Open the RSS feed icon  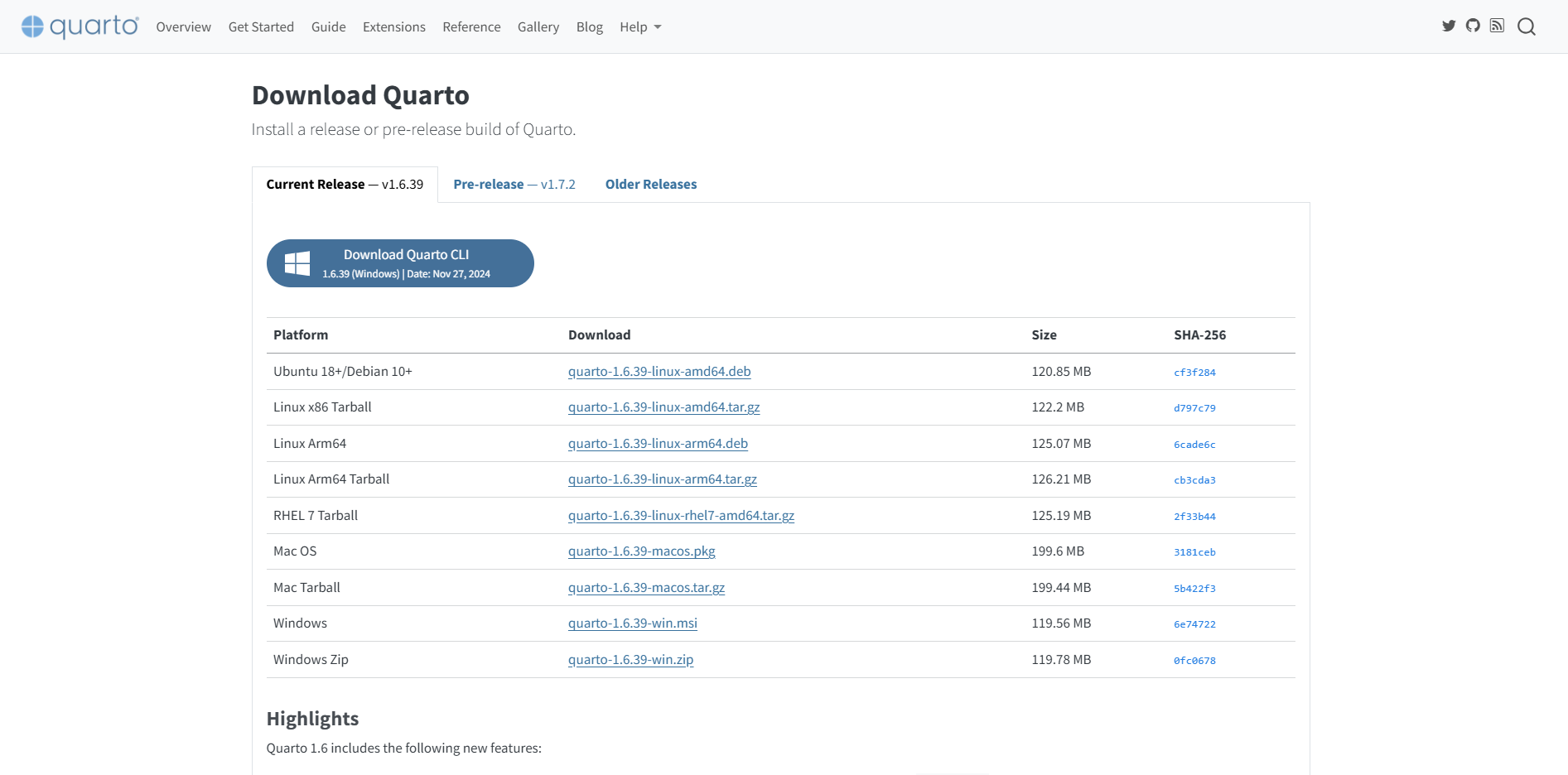click(1497, 26)
